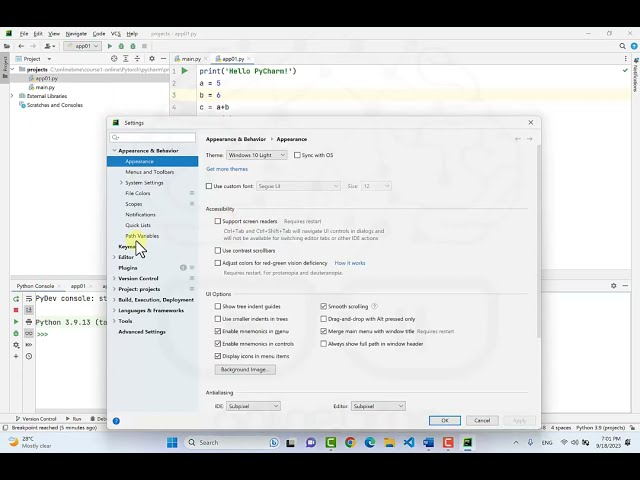The height and width of the screenshot is (480, 640).
Task: Open the Theme dropdown showing Windows 10 Light
Action: pyautogui.click(x=256, y=155)
